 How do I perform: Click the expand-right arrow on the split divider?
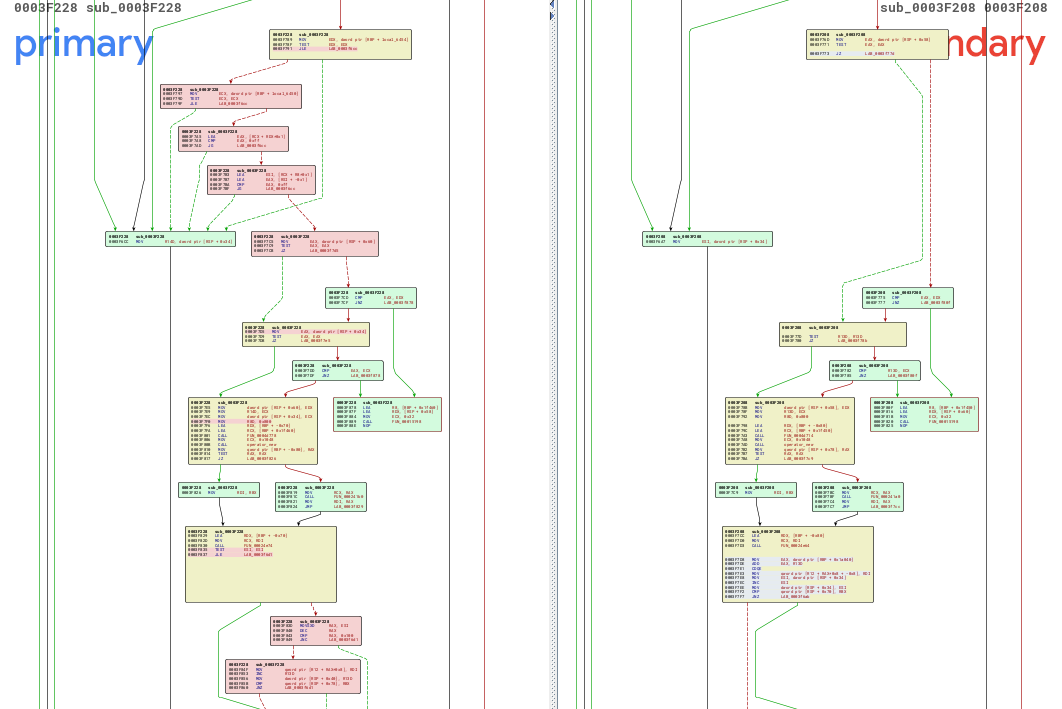coord(552,16)
